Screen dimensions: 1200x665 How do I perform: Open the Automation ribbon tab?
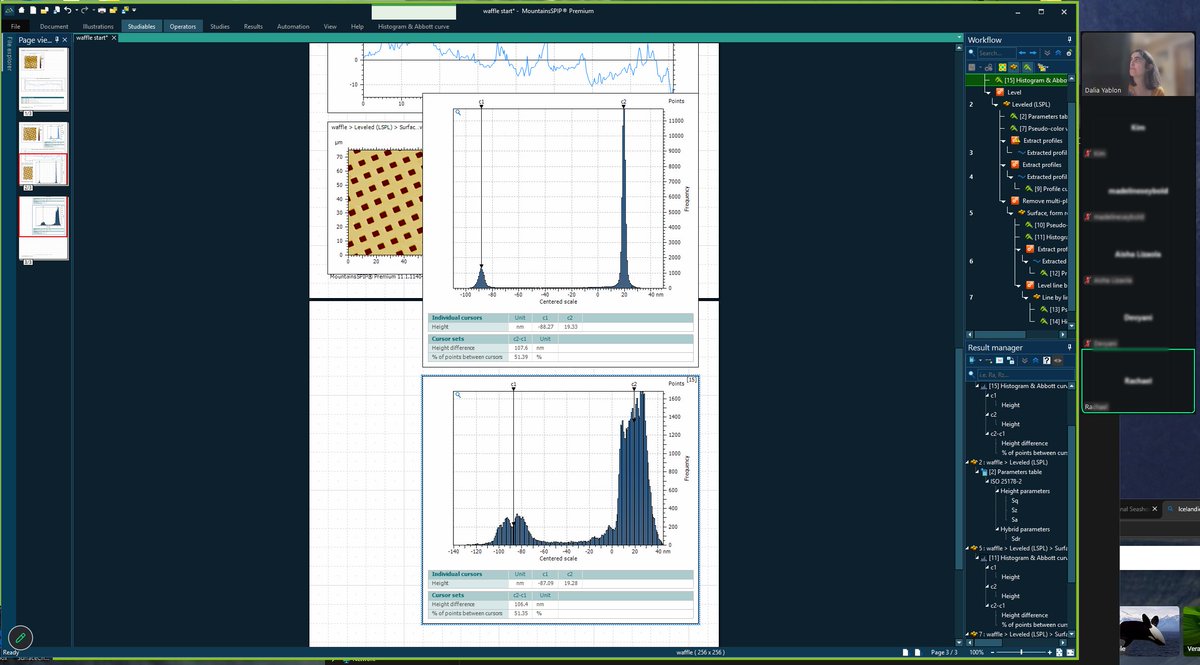293,26
